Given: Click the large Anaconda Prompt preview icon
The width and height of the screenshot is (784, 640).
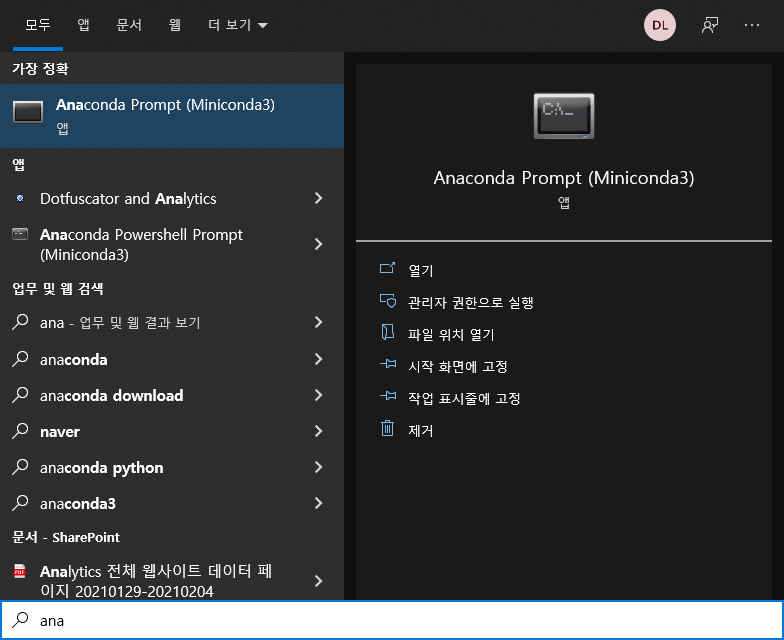Looking at the screenshot, I should tap(564, 116).
